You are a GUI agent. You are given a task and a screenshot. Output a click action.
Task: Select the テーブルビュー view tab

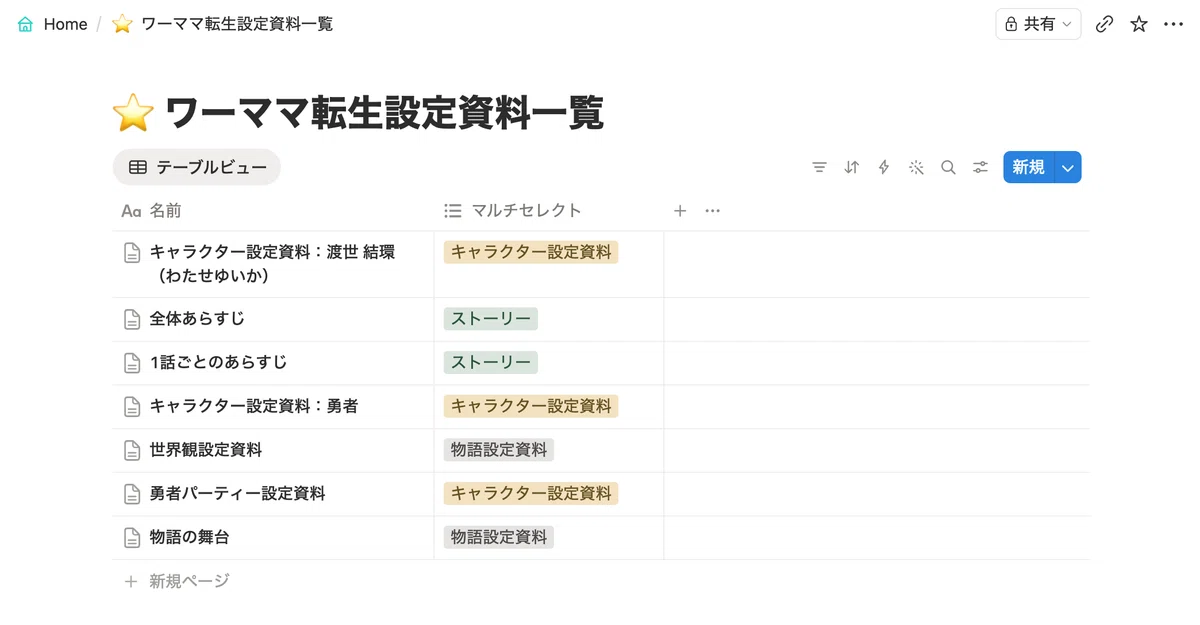(197, 167)
